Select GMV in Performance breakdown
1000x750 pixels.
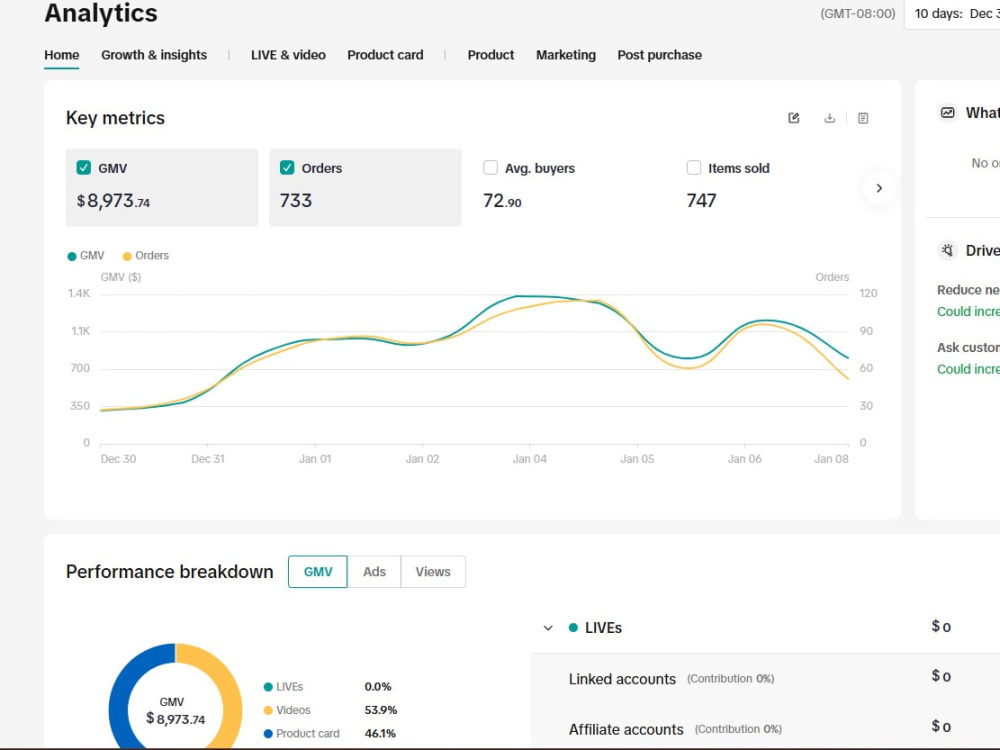(318, 571)
